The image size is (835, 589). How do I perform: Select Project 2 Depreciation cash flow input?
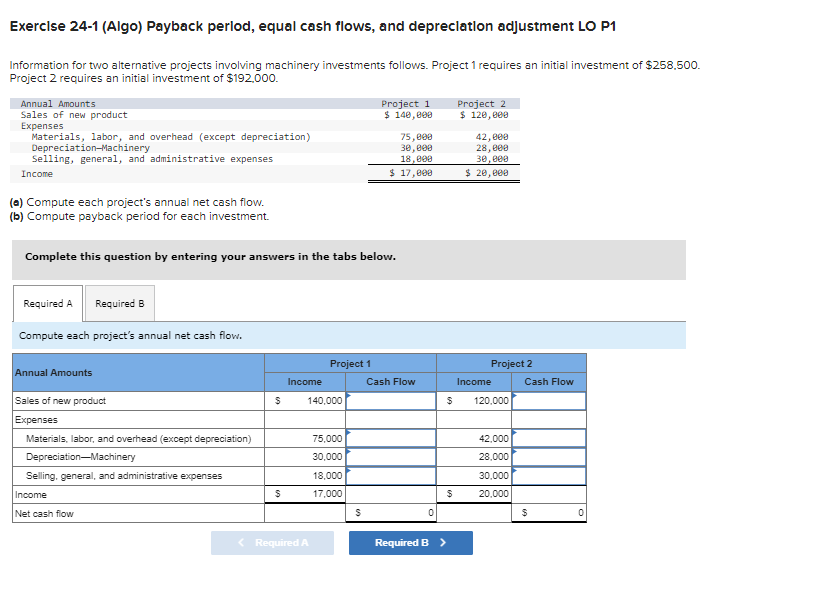point(550,456)
